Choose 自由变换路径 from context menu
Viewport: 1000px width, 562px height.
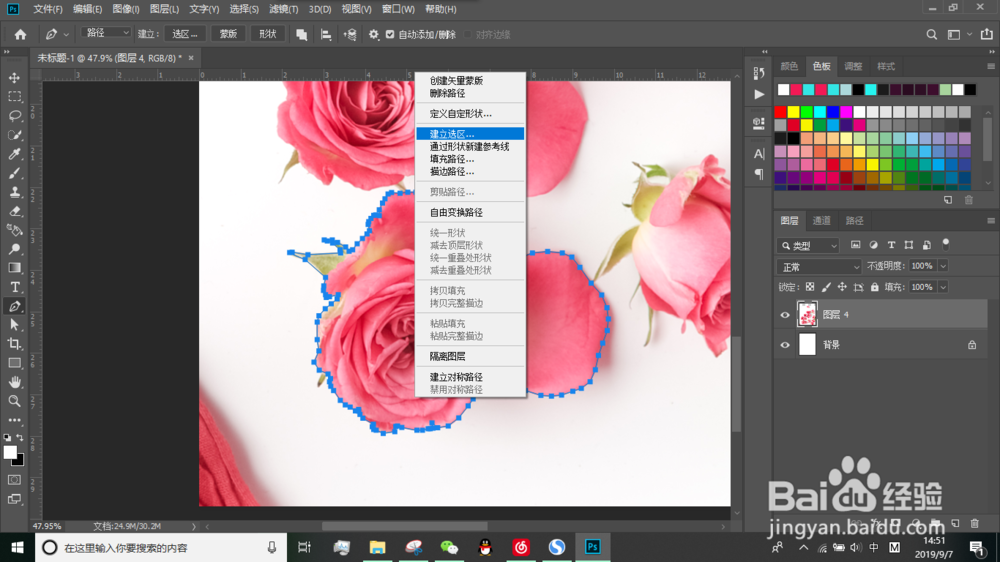470,212
